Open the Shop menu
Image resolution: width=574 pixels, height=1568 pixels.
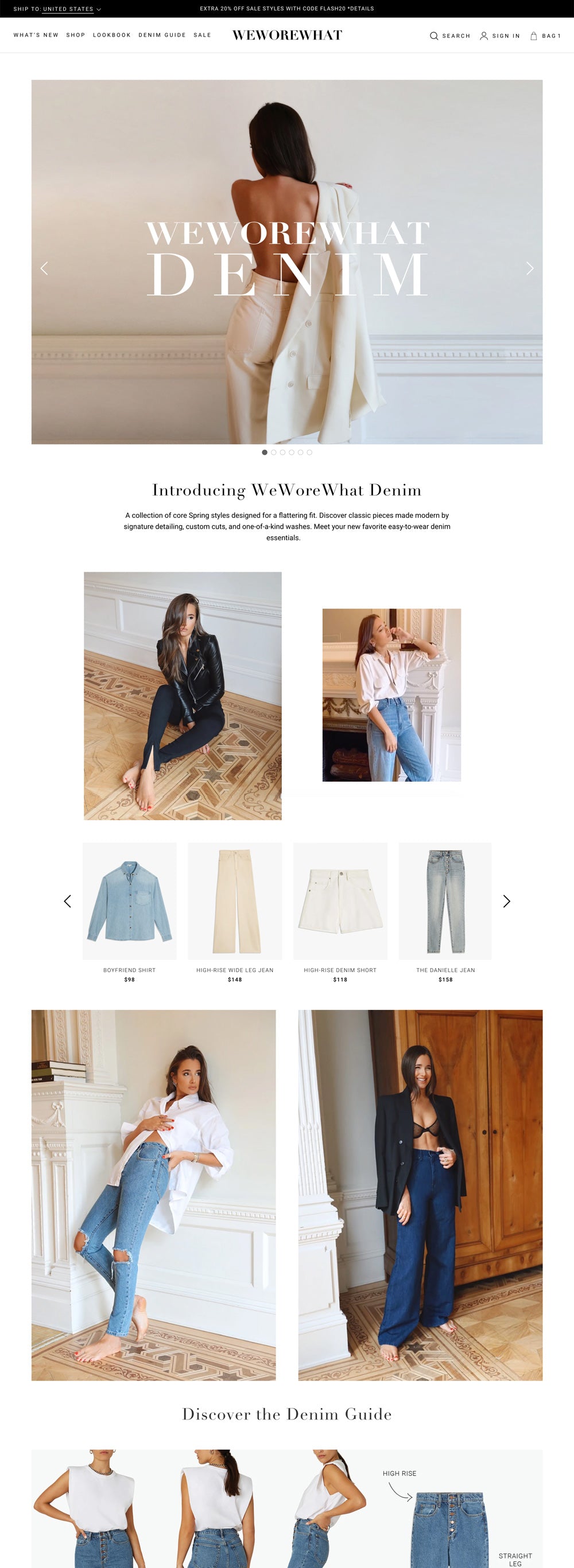76,36
